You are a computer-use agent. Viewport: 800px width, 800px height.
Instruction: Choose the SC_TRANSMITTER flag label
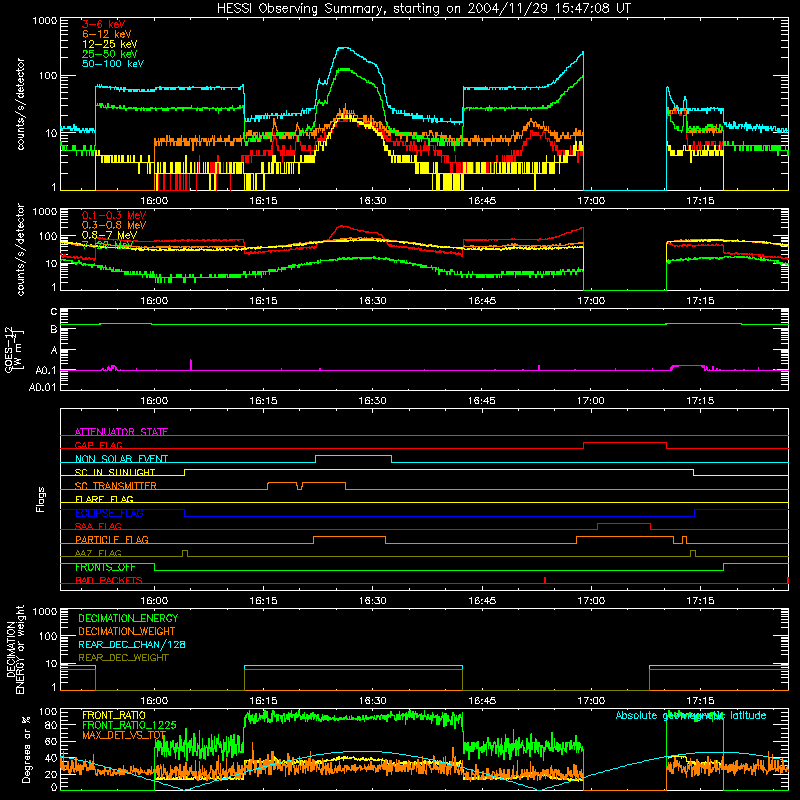click(115, 486)
